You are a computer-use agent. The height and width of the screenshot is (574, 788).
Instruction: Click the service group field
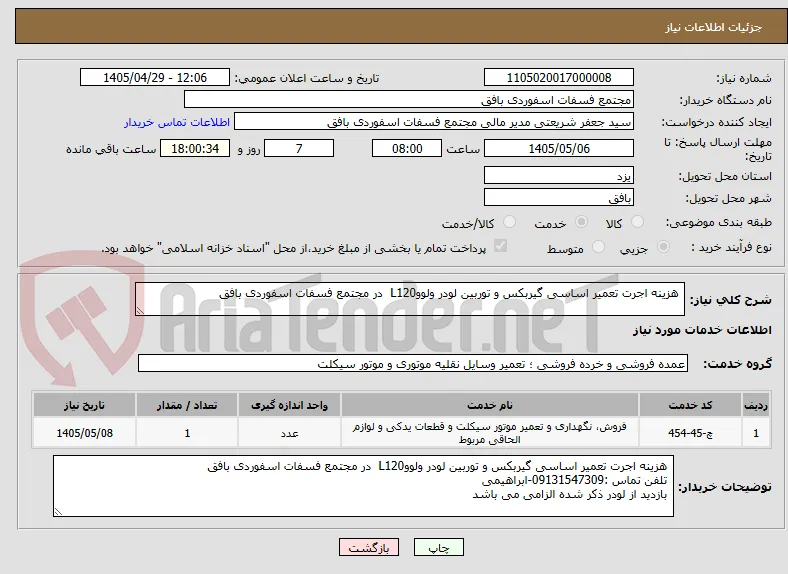413,363
